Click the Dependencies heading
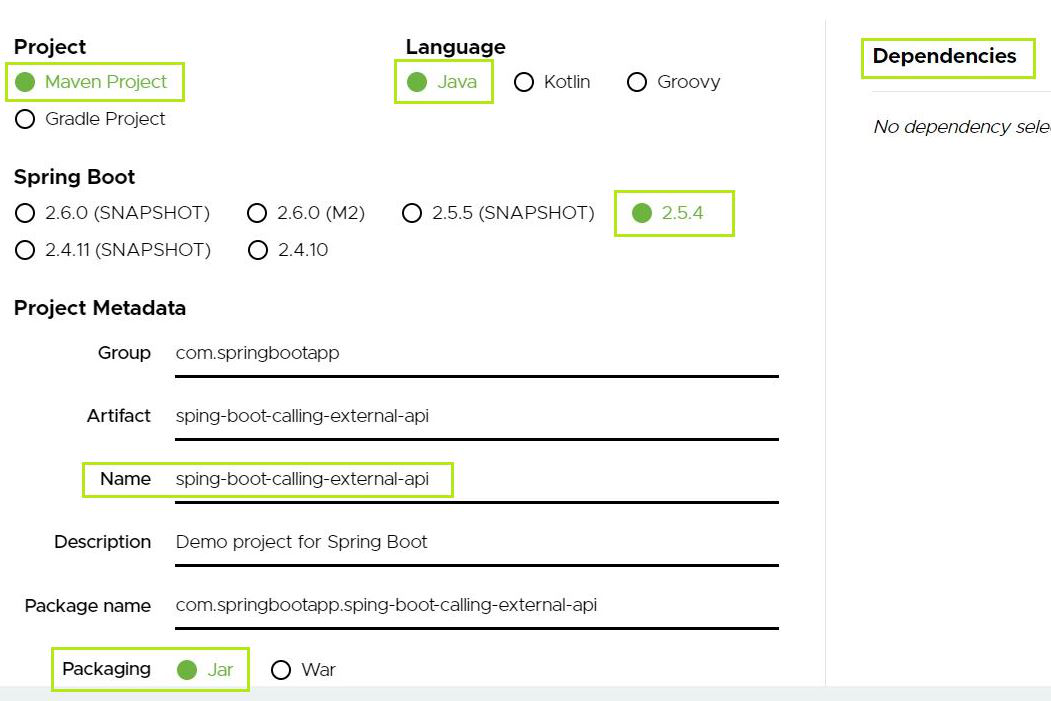This screenshot has width=1051, height=701. click(x=944, y=57)
